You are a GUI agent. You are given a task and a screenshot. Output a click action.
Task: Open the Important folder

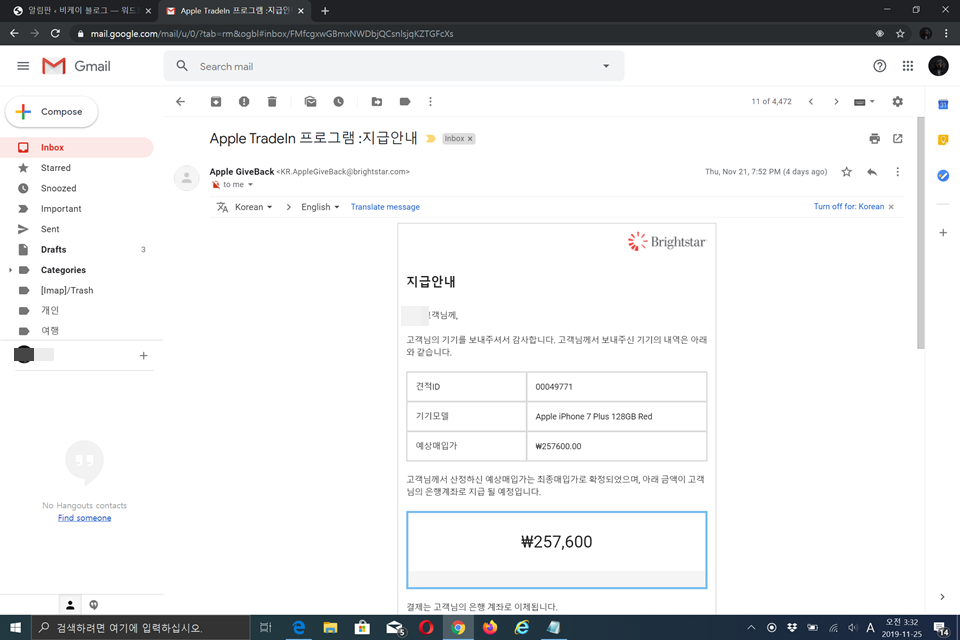77,209
